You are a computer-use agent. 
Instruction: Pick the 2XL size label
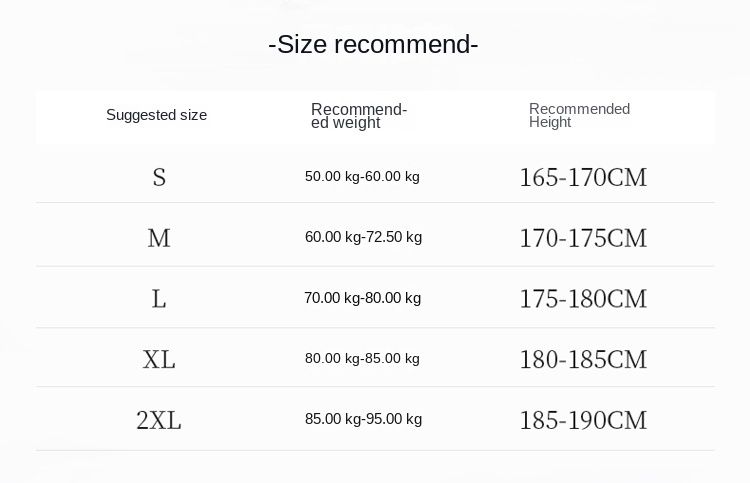[159, 420]
